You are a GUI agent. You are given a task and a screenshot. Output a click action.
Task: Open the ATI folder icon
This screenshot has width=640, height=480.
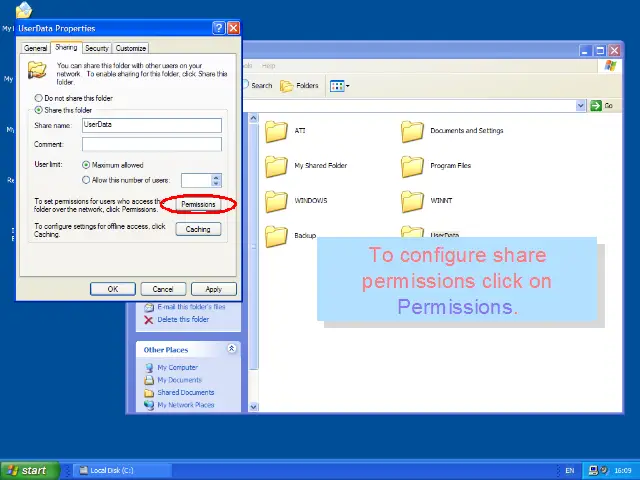tap(276, 131)
